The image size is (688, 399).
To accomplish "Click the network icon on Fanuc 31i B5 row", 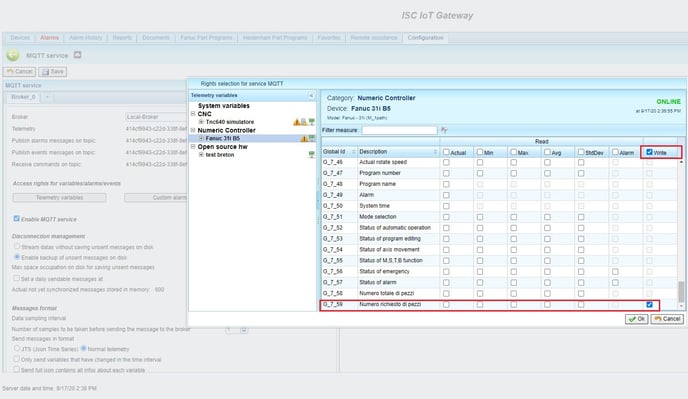I will coord(312,138).
